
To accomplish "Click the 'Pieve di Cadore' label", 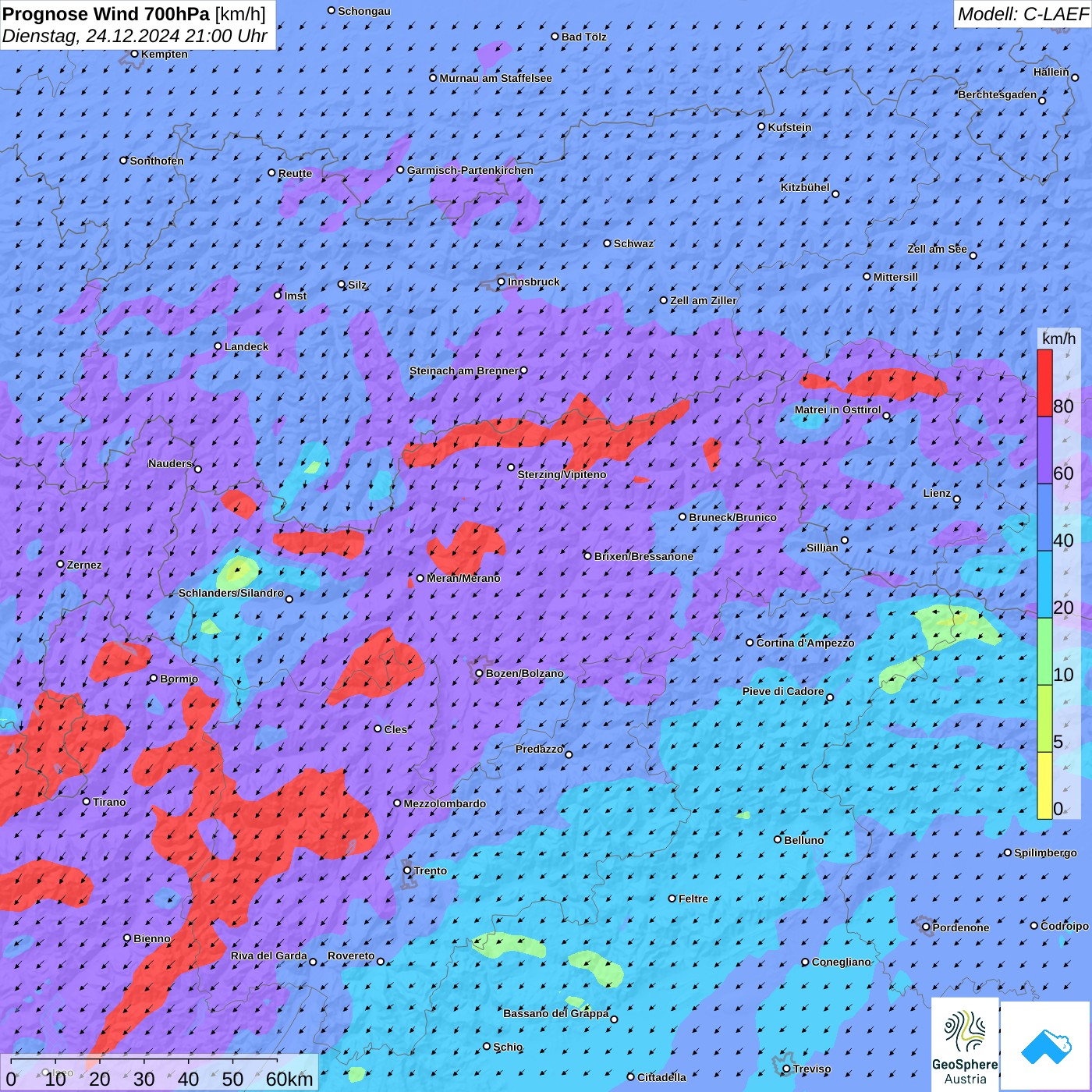I will coord(783,691).
